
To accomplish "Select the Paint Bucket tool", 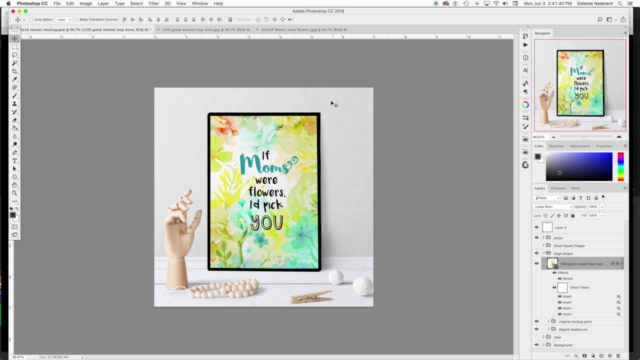I will pyautogui.click(x=15, y=129).
